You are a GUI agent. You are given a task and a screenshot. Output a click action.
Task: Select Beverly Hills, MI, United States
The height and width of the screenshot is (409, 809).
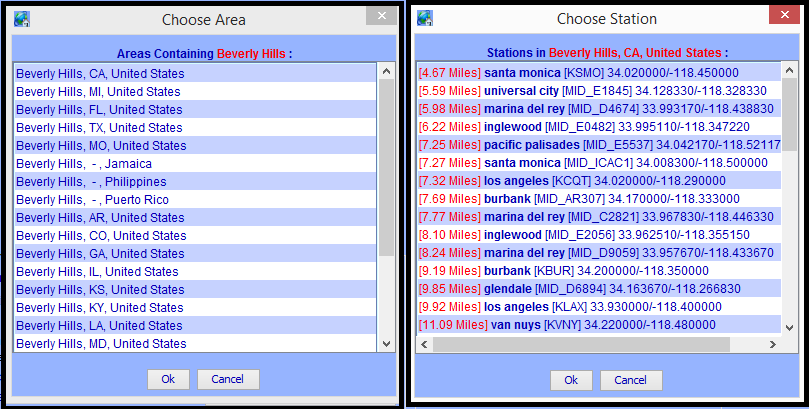196,92
